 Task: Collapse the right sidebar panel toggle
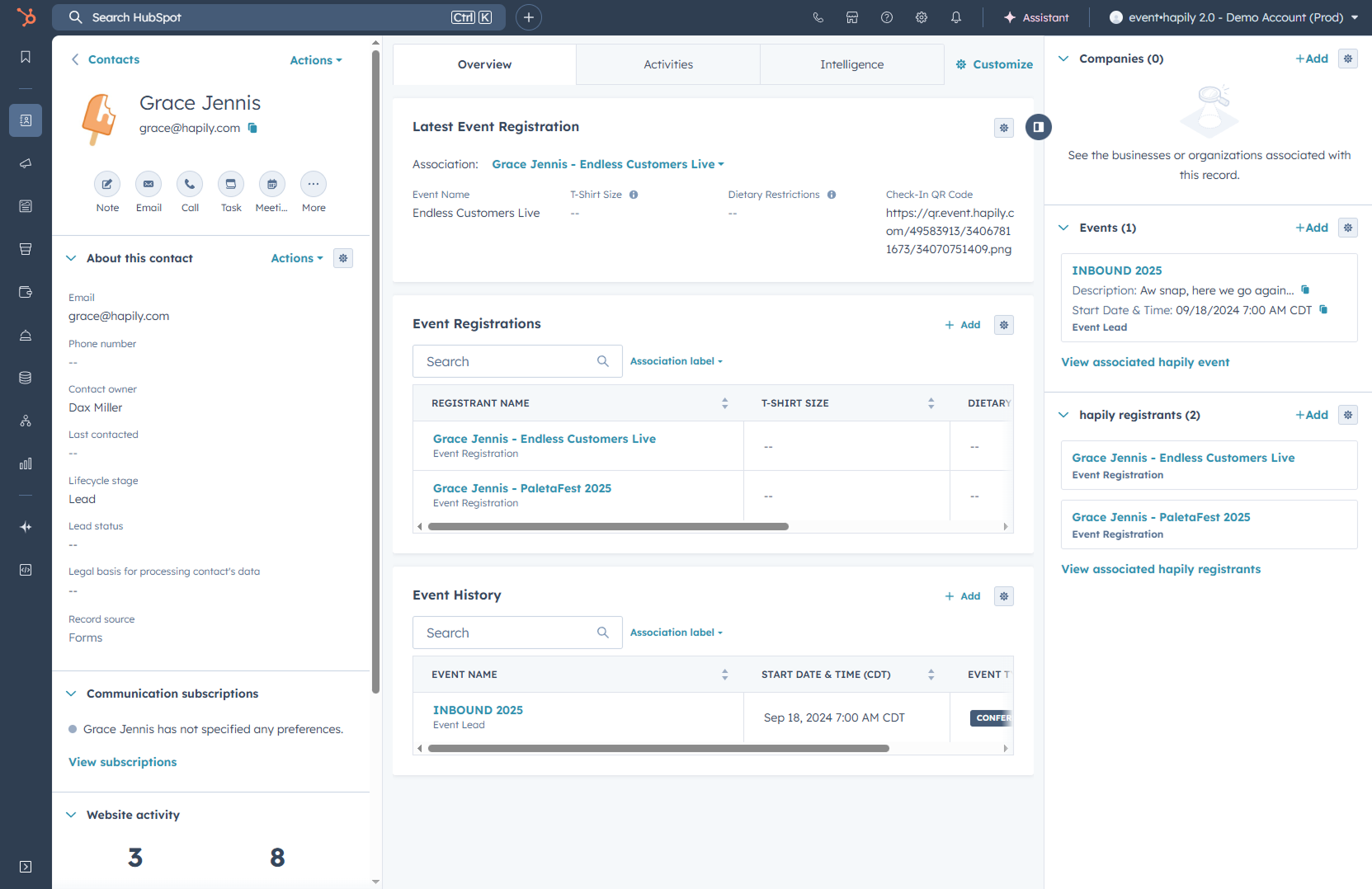point(1039,127)
